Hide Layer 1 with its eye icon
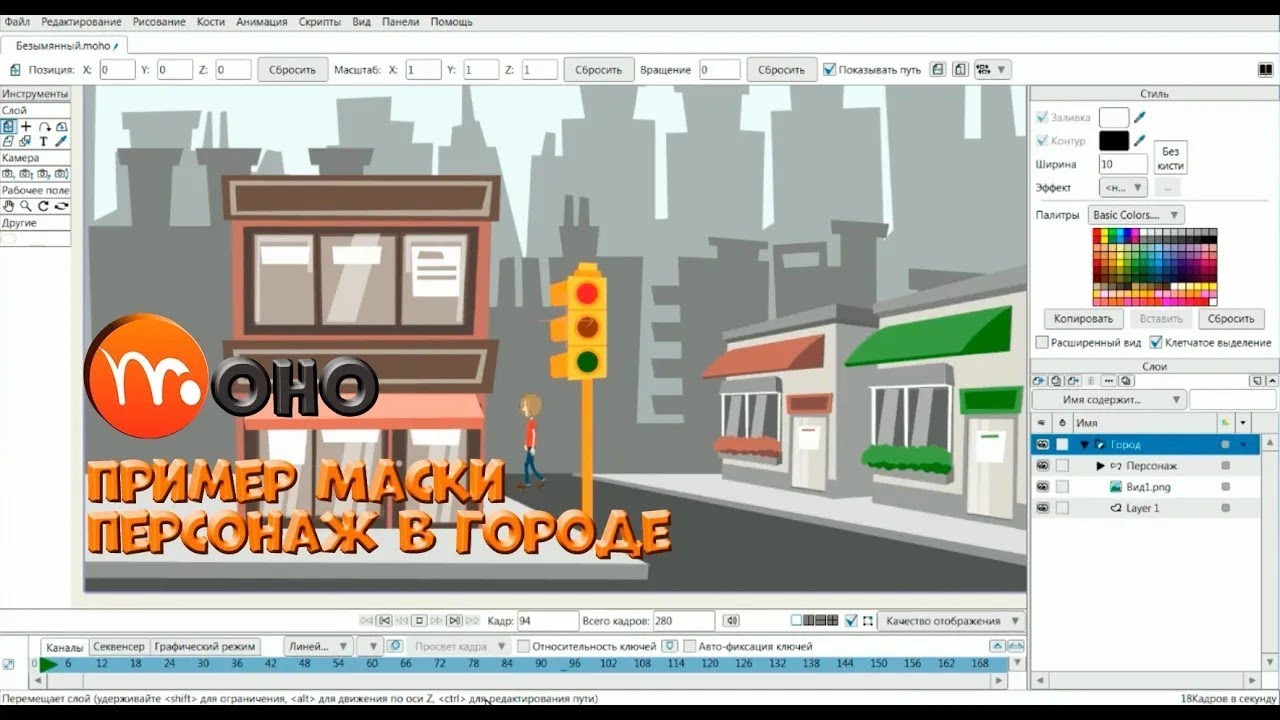This screenshot has width=1280, height=720. [x=1042, y=508]
